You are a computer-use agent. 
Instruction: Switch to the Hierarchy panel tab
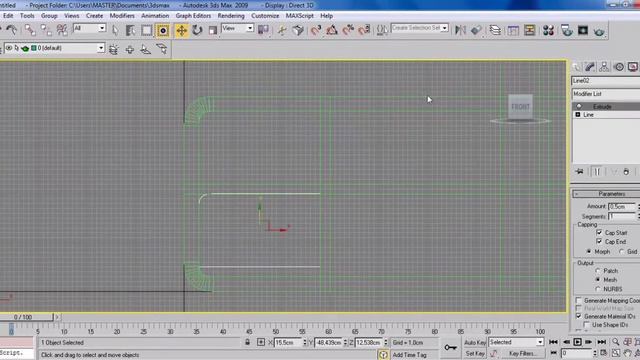(x=604, y=67)
